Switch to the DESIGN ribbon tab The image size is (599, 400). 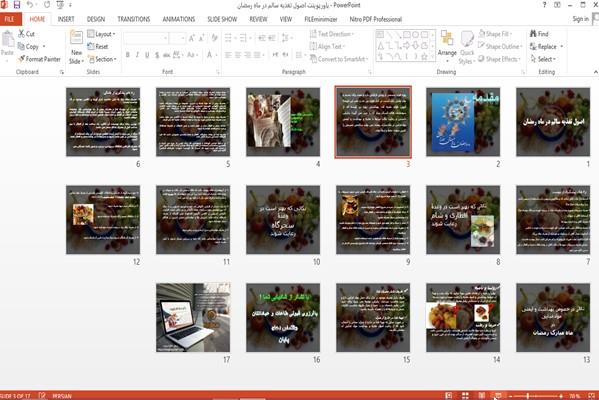pyautogui.click(x=96, y=19)
